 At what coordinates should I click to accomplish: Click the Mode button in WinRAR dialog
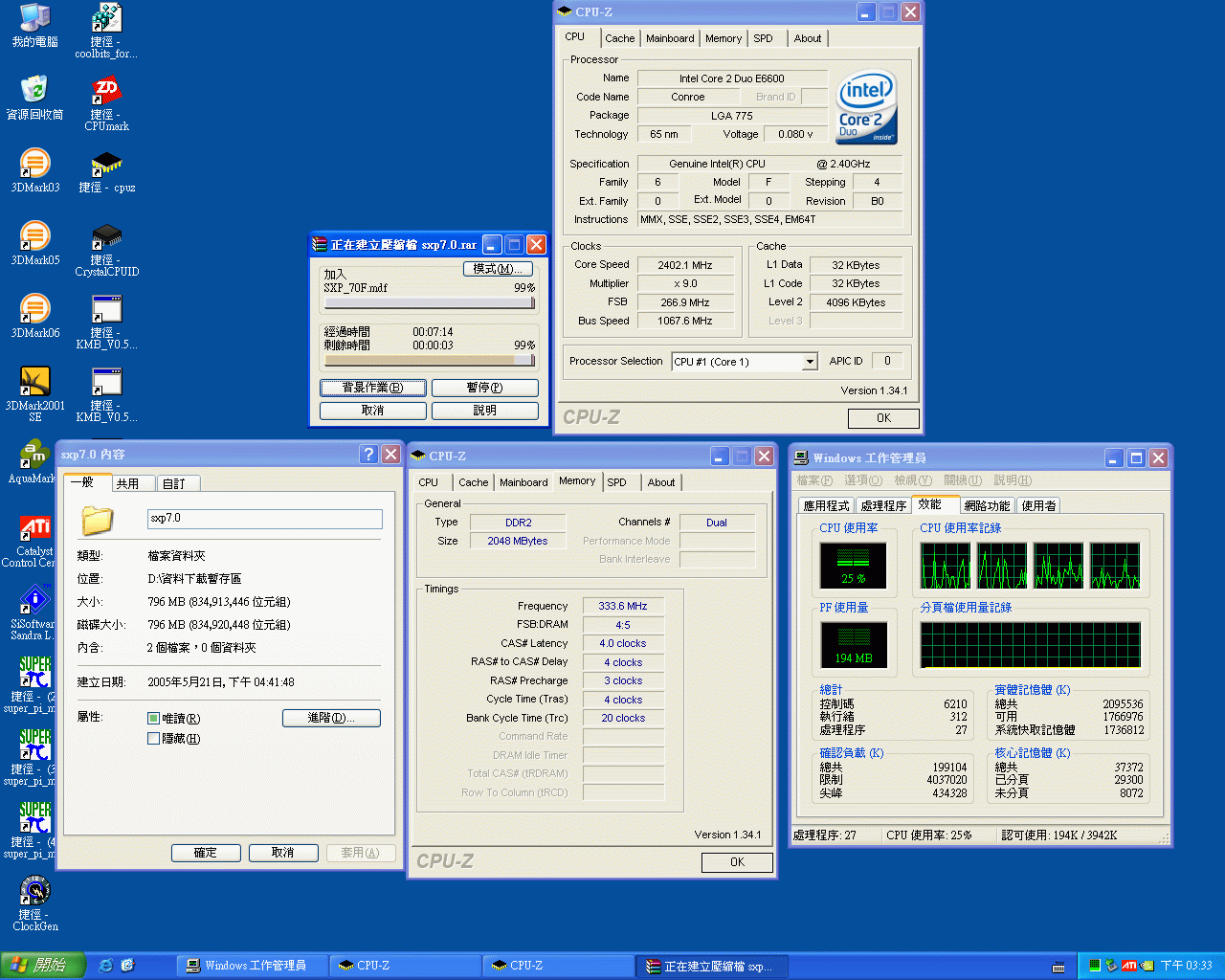[498, 269]
